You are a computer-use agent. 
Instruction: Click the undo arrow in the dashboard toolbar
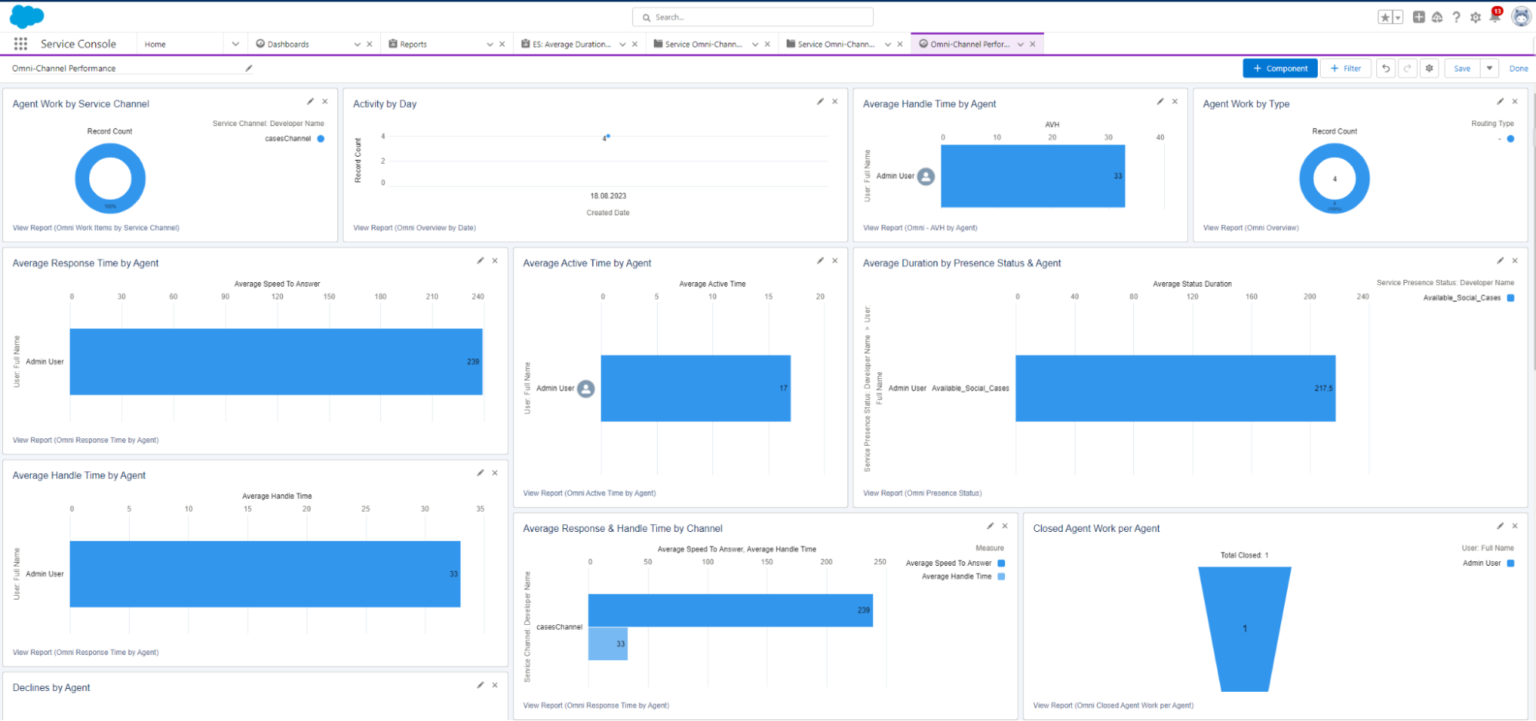(x=1385, y=67)
